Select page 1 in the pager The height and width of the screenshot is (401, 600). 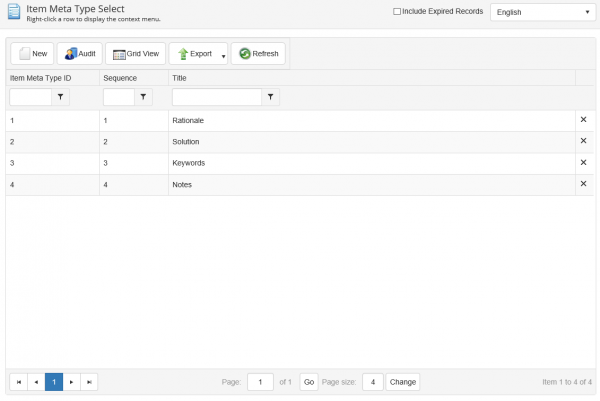coord(54,382)
